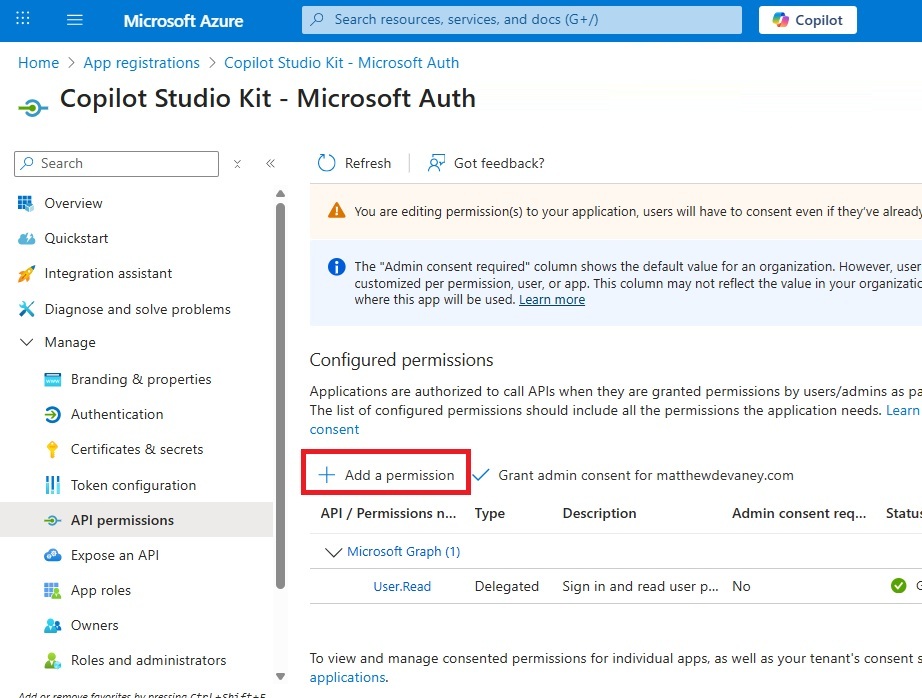This screenshot has width=922, height=698.
Task: Click the Add a permission button
Action: pos(386,475)
